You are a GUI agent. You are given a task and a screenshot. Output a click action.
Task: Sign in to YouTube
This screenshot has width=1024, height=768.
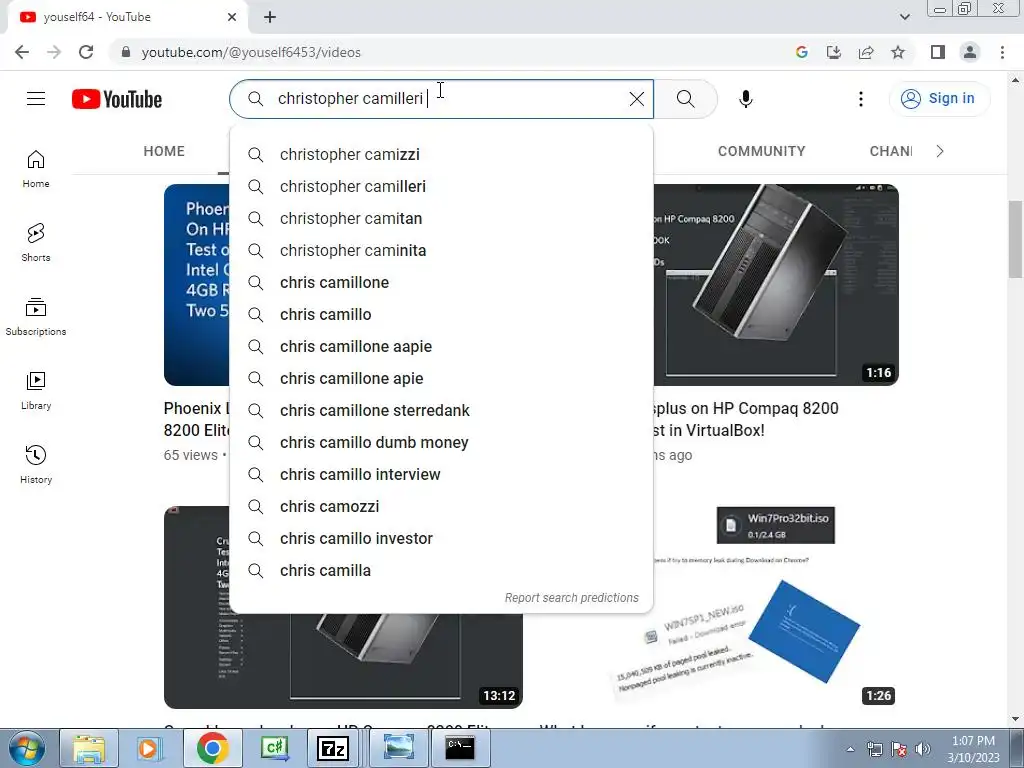click(x=939, y=99)
